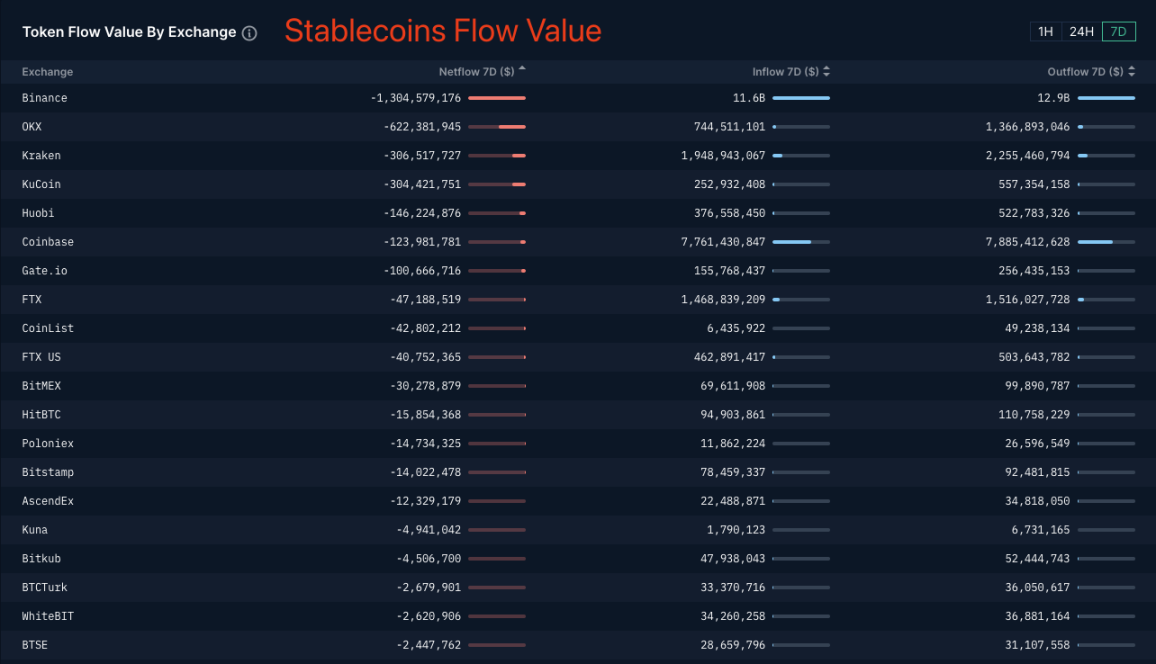Open the Binance exchange row
Image resolution: width=1156 pixels, height=664 pixels.
(x=44, y=98)
